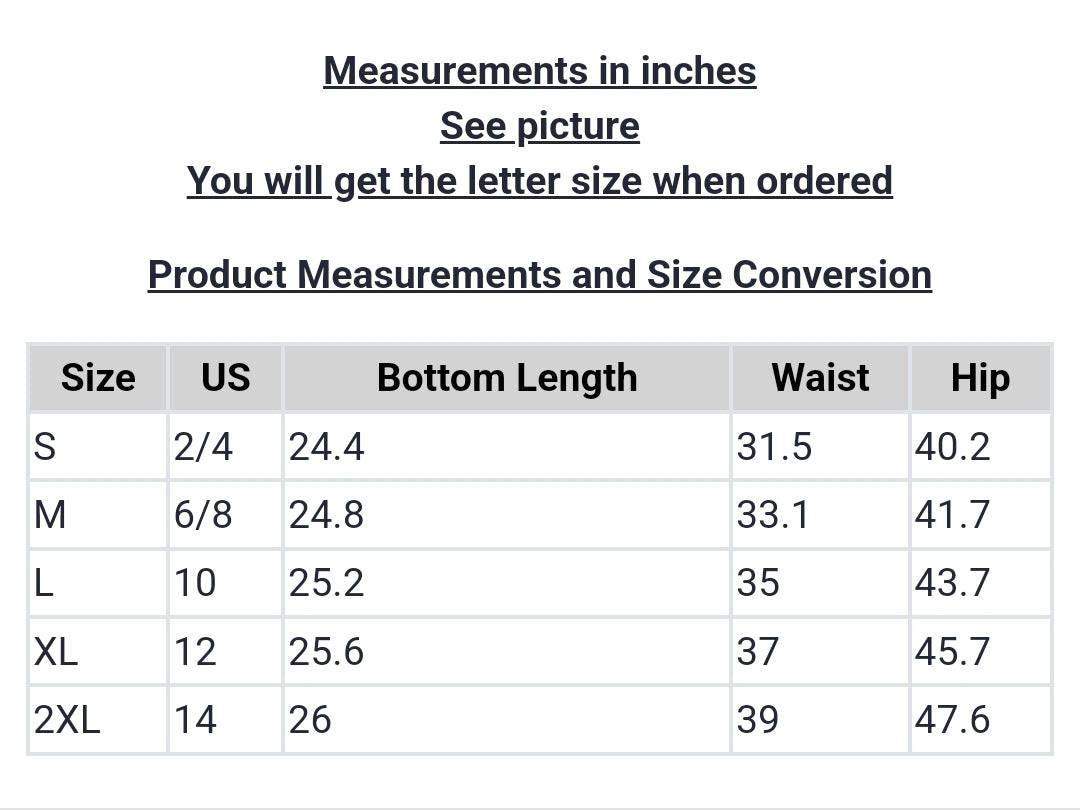Click the US column header
This screenshot has height=810, width=1080.
click(226, 378)
